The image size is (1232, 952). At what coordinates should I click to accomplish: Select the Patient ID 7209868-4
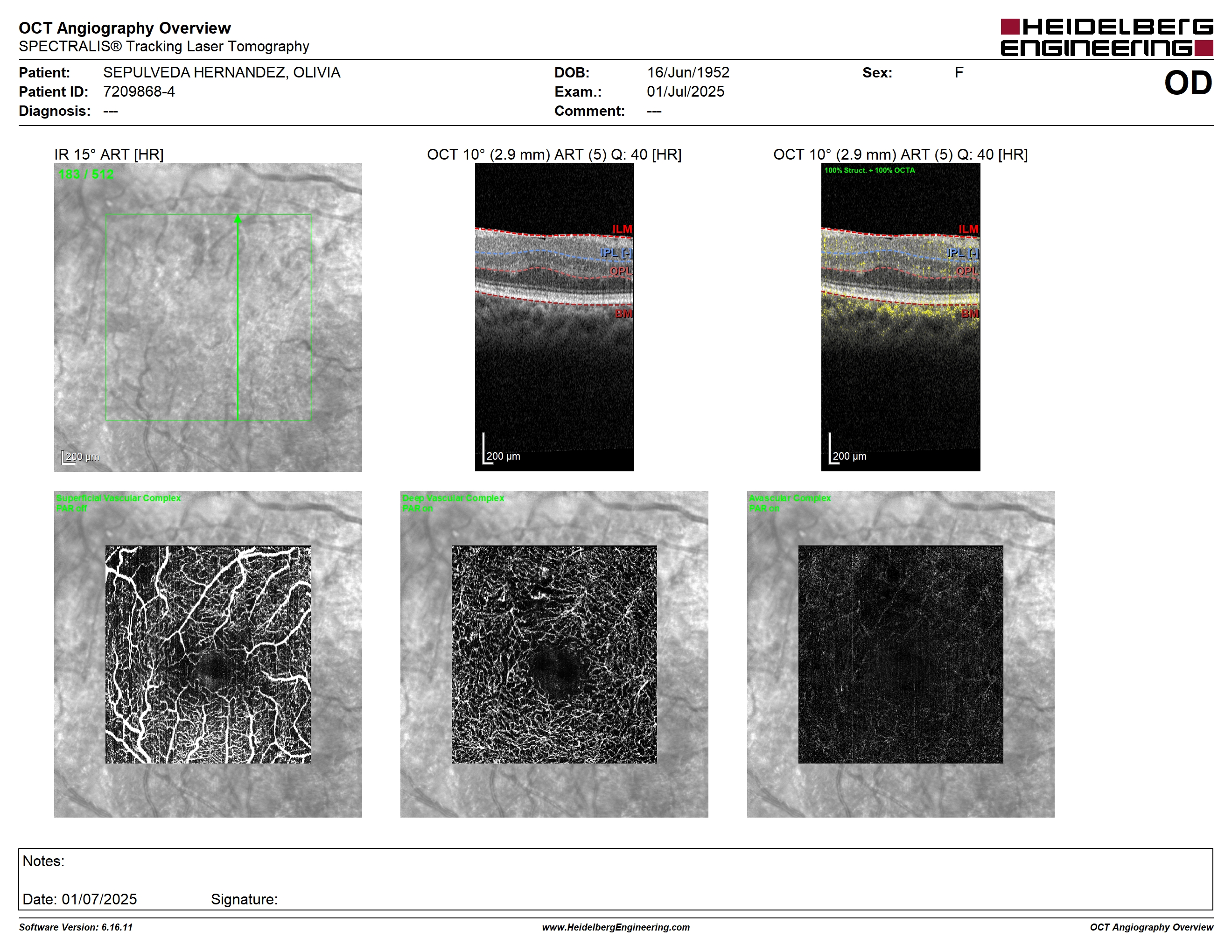139,91
